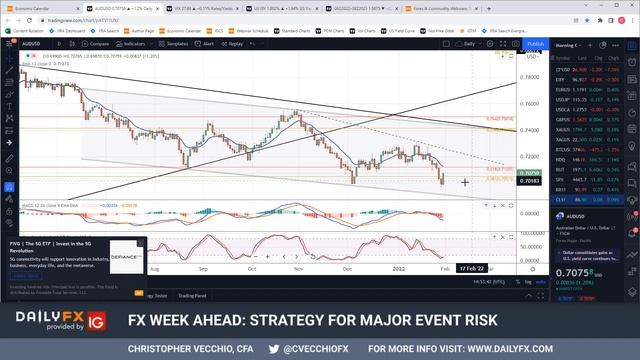The width and height of the screenshot is (640, 360).
Task: Open indicator Templates
Action: point(173,44)
